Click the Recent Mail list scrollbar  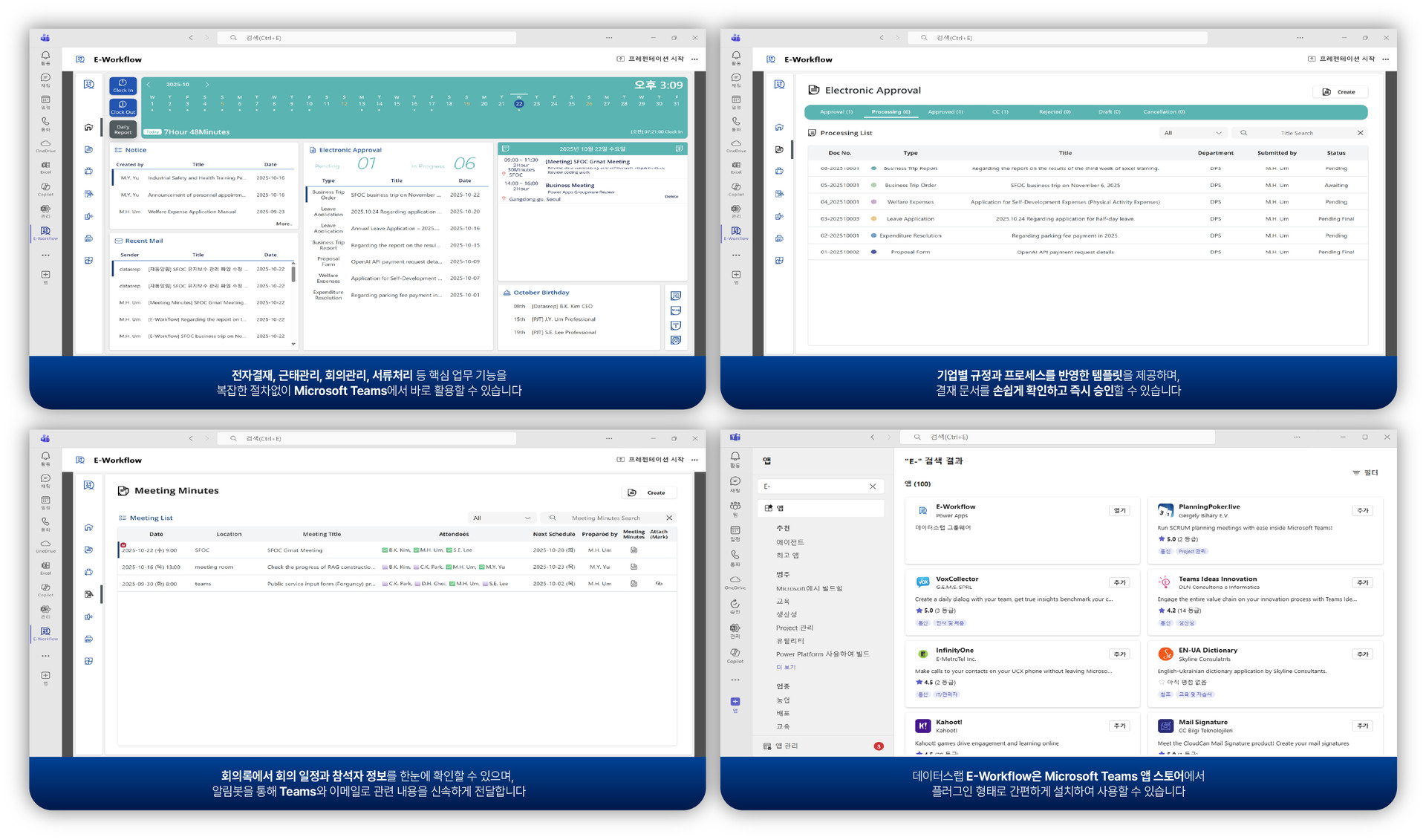point(293,275)
